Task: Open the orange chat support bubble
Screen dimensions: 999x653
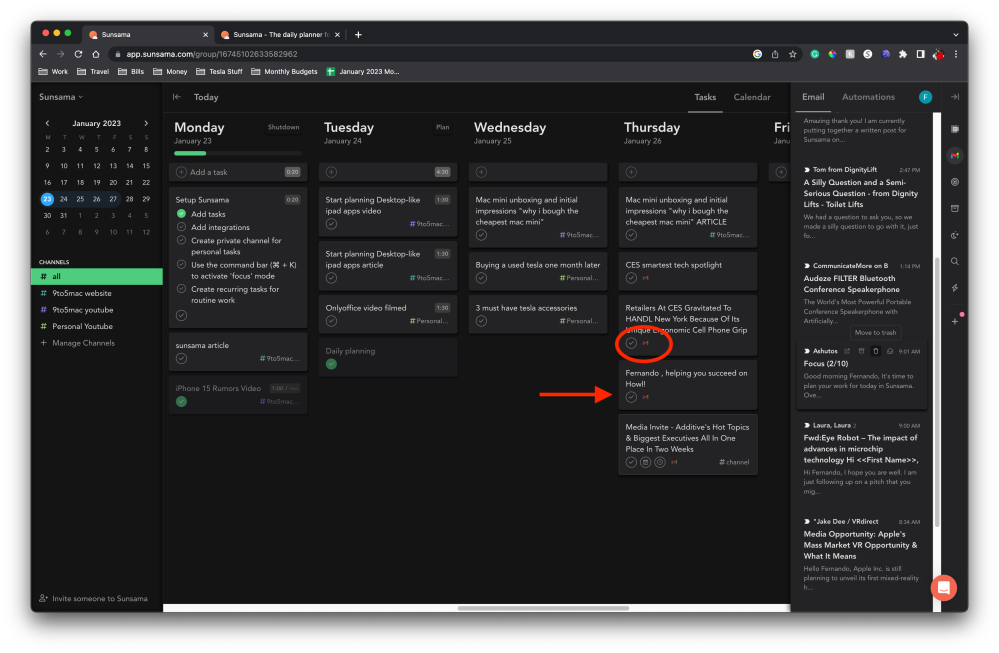Action: click(x=944, y=587)
